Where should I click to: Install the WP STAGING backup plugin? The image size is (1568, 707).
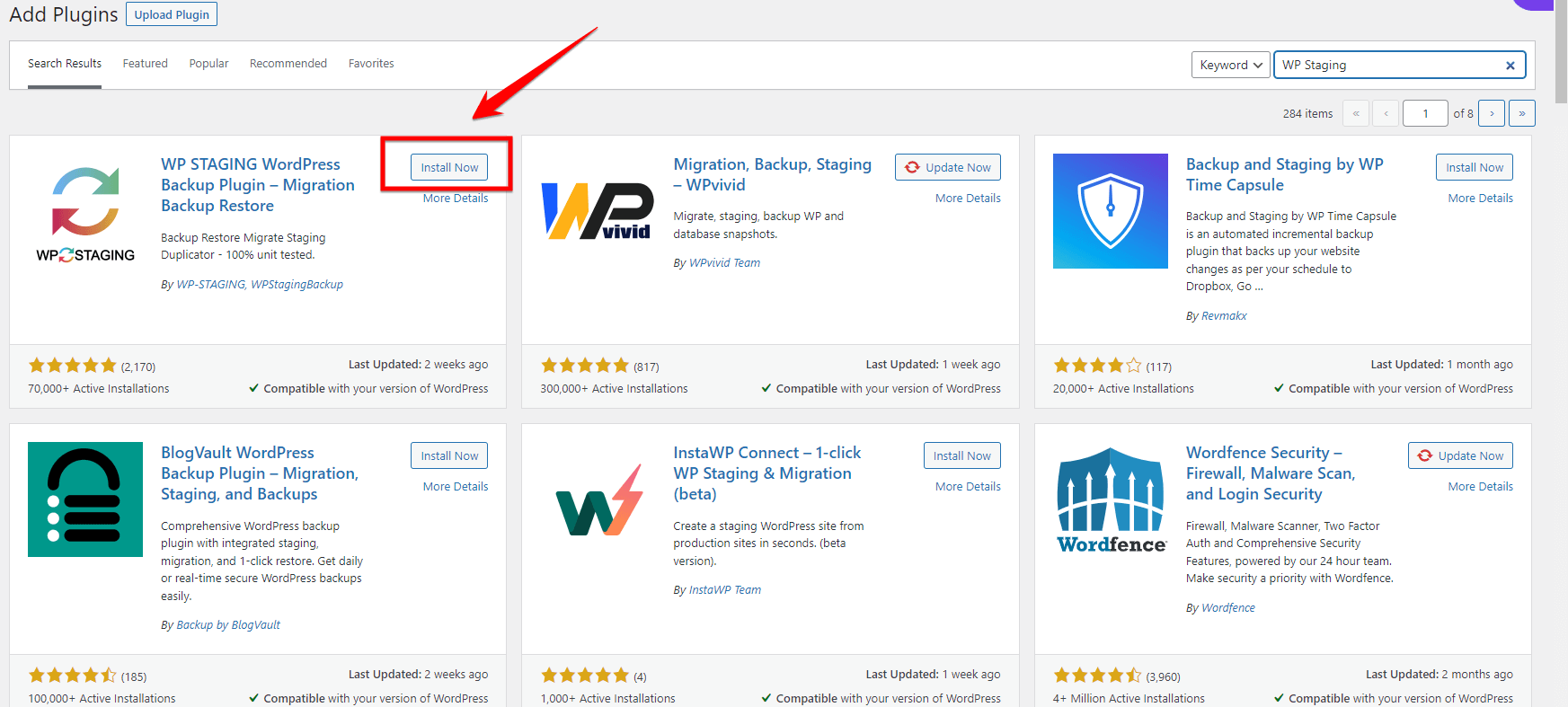point(449,167)
